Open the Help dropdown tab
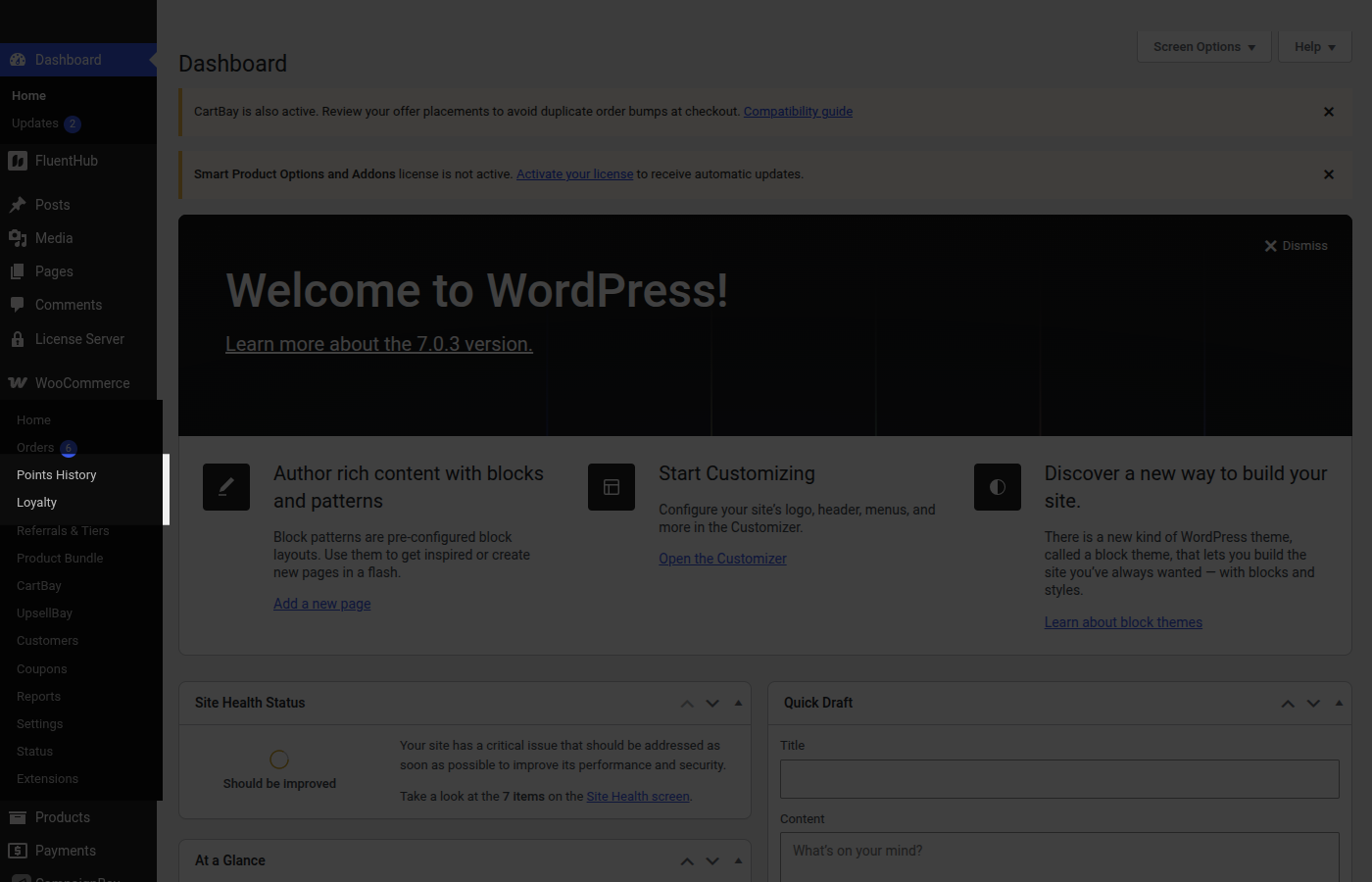Screen dimensions: 1372x882 pos(1315,47)
